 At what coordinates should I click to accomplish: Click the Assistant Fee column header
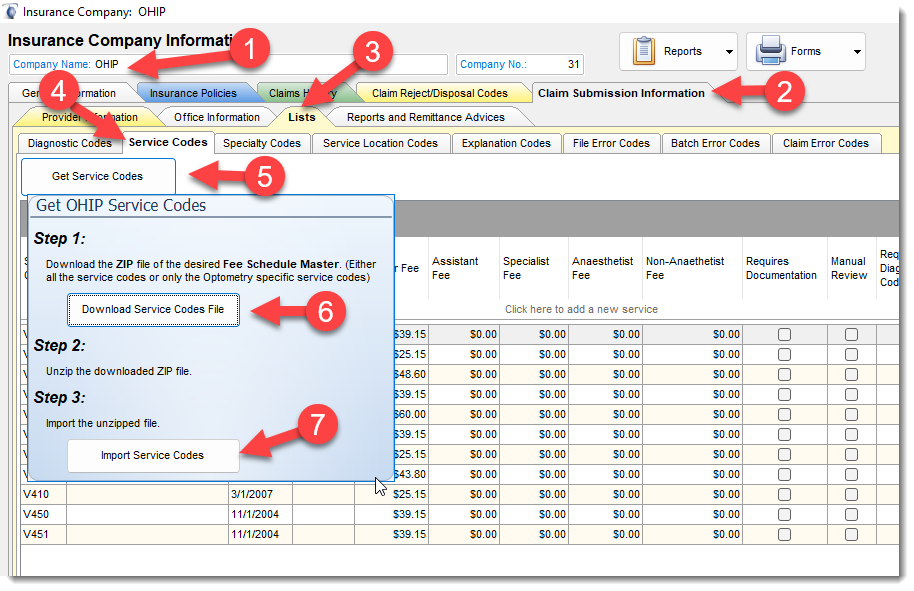[464, 268]
